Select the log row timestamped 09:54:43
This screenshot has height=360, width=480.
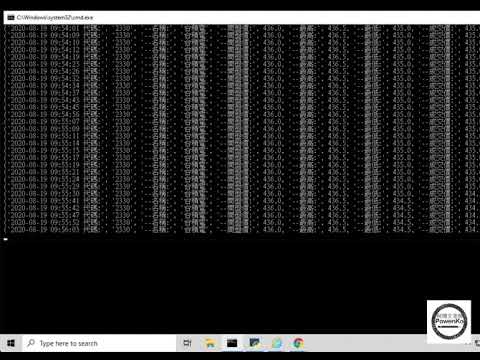242,100
